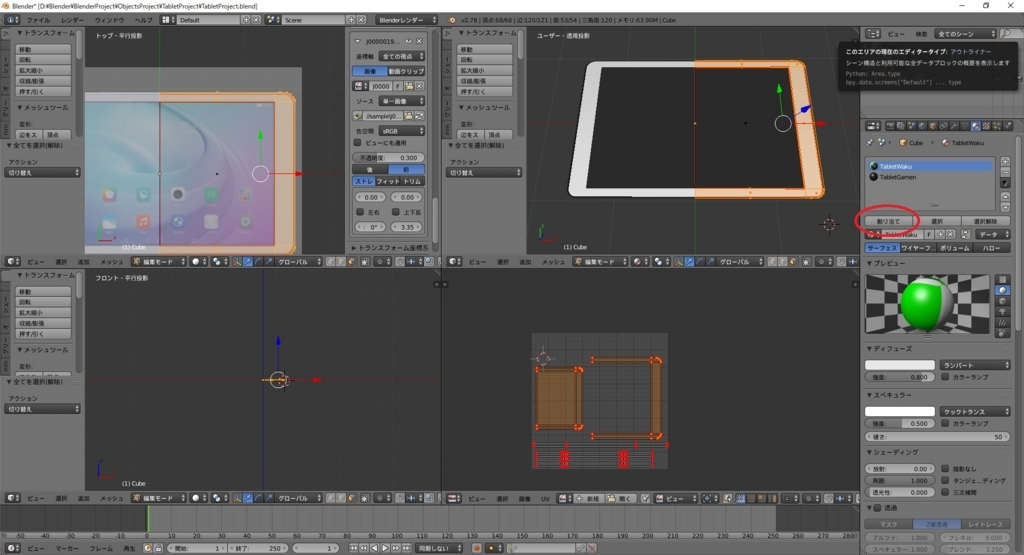Add a new material slot with plus

(1005, 161)
